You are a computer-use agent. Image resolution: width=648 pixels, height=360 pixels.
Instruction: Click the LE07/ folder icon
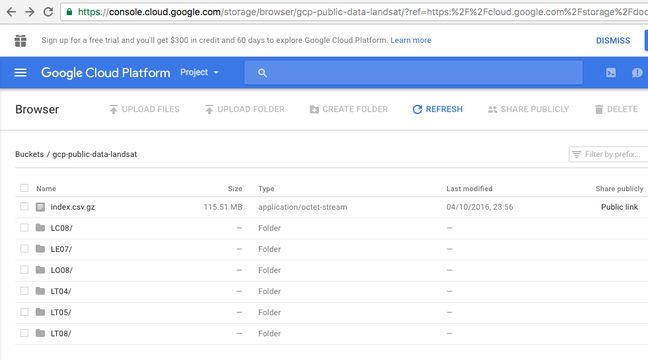click(40, 248)
